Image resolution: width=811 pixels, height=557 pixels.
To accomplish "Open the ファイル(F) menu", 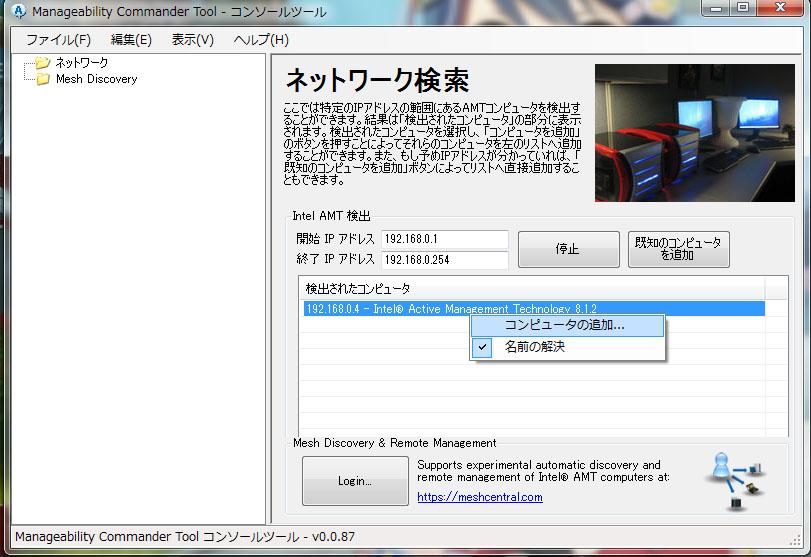I will pyautogui.click(x=58, y=40).
